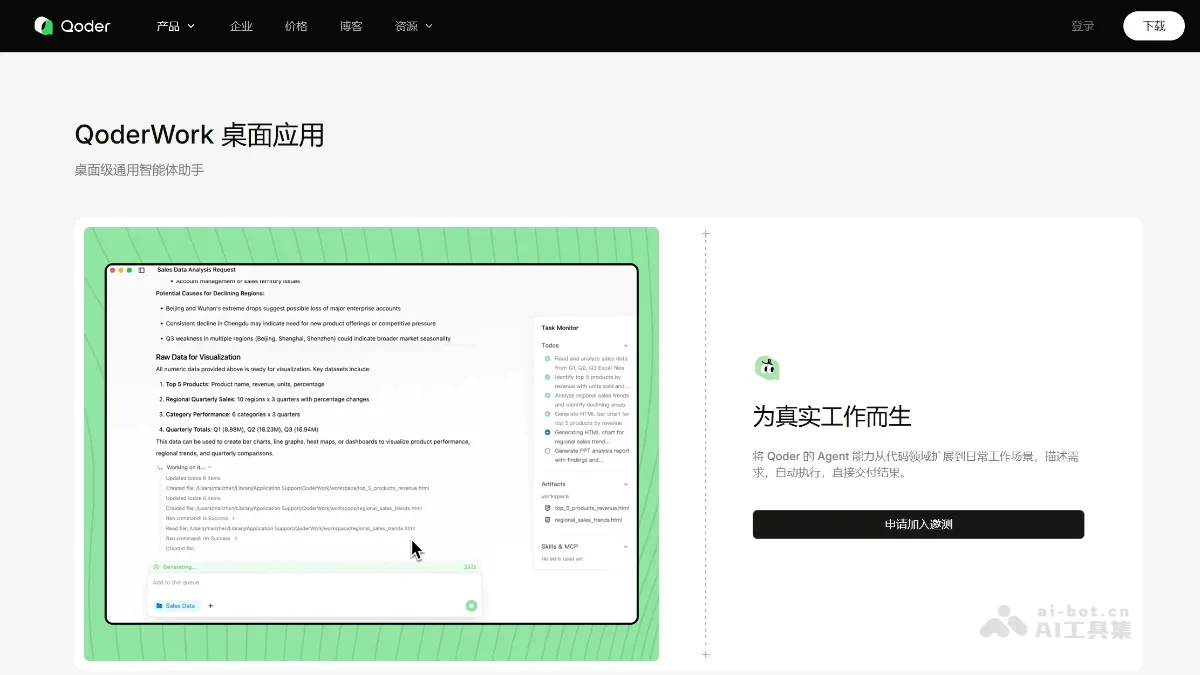
Task: Click the checkmark on the Identify top 5 products todo
Action: pyautogui.click(x=547, y=377)
